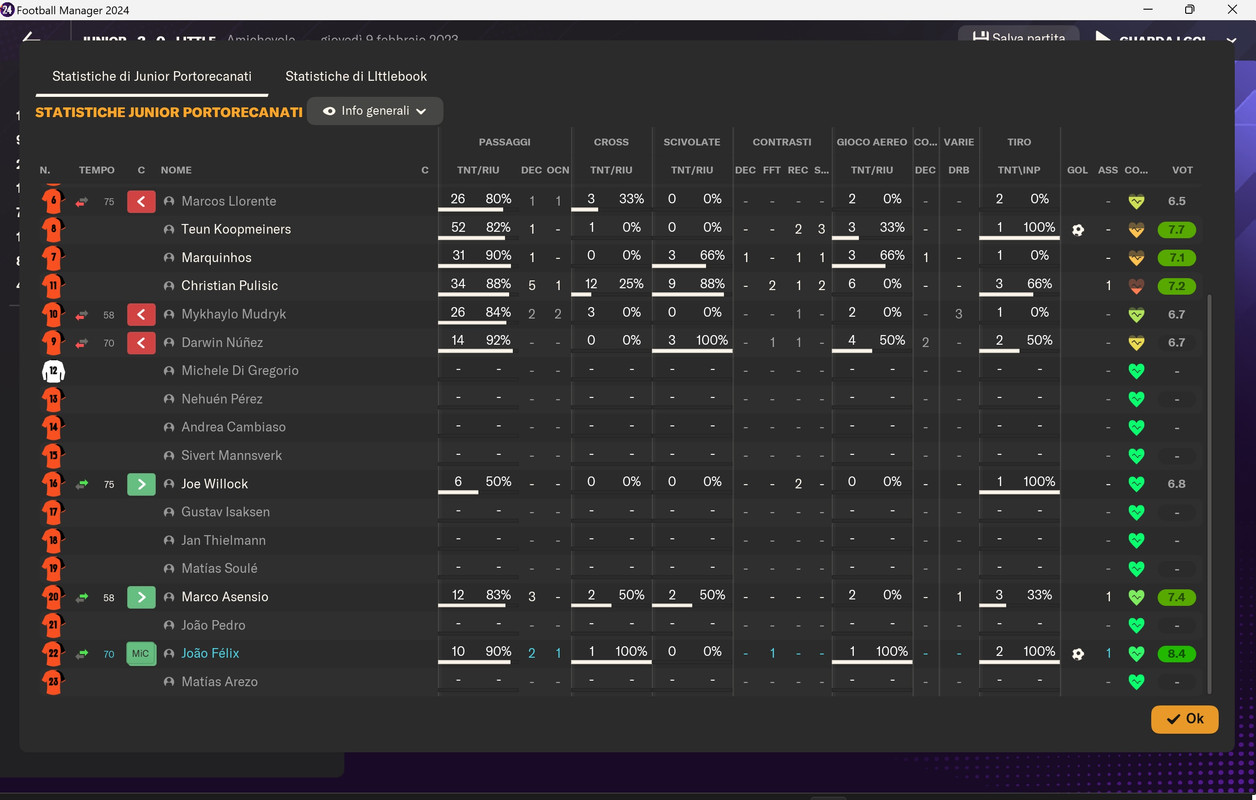Open Christian Pulisic player name

click(229, 286)
